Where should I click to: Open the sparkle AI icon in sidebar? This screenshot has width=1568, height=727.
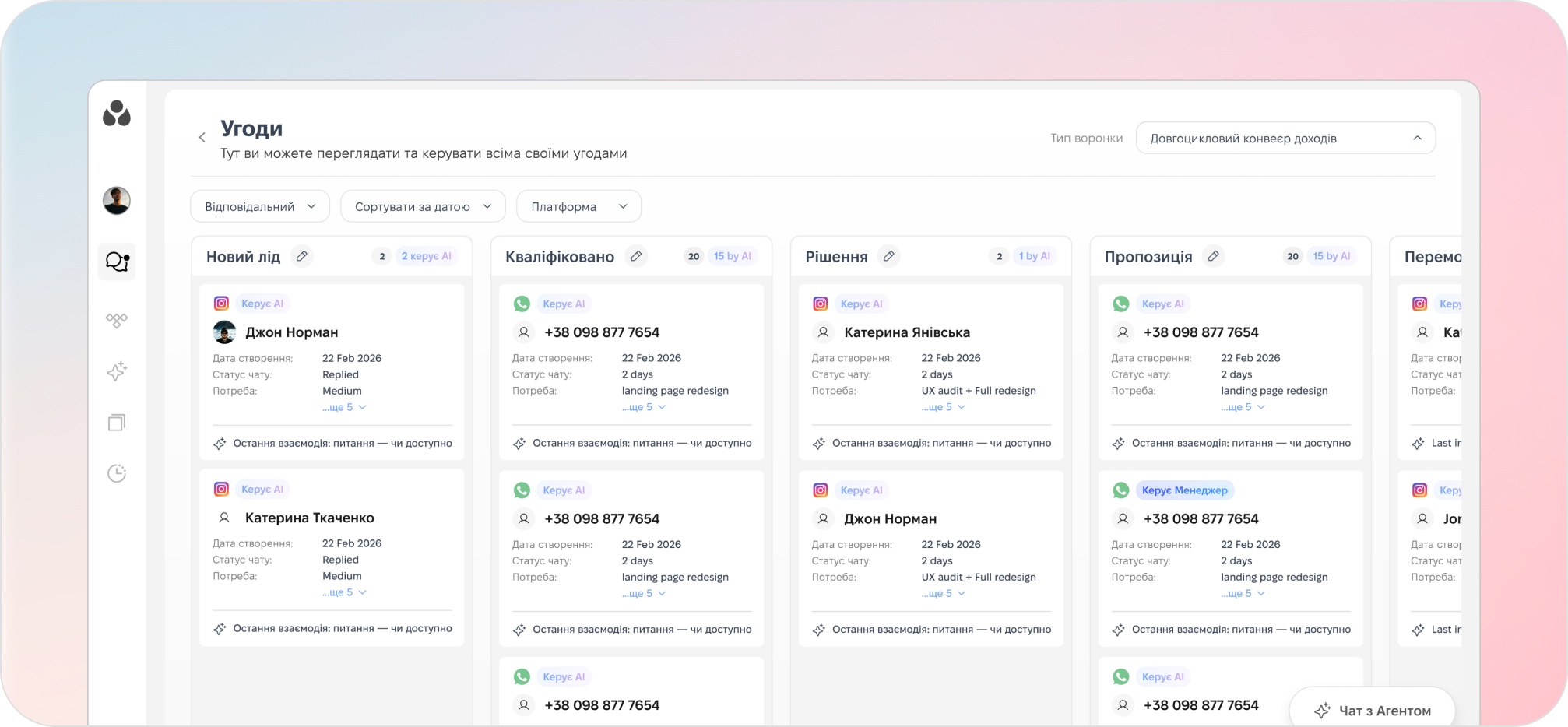117,371
